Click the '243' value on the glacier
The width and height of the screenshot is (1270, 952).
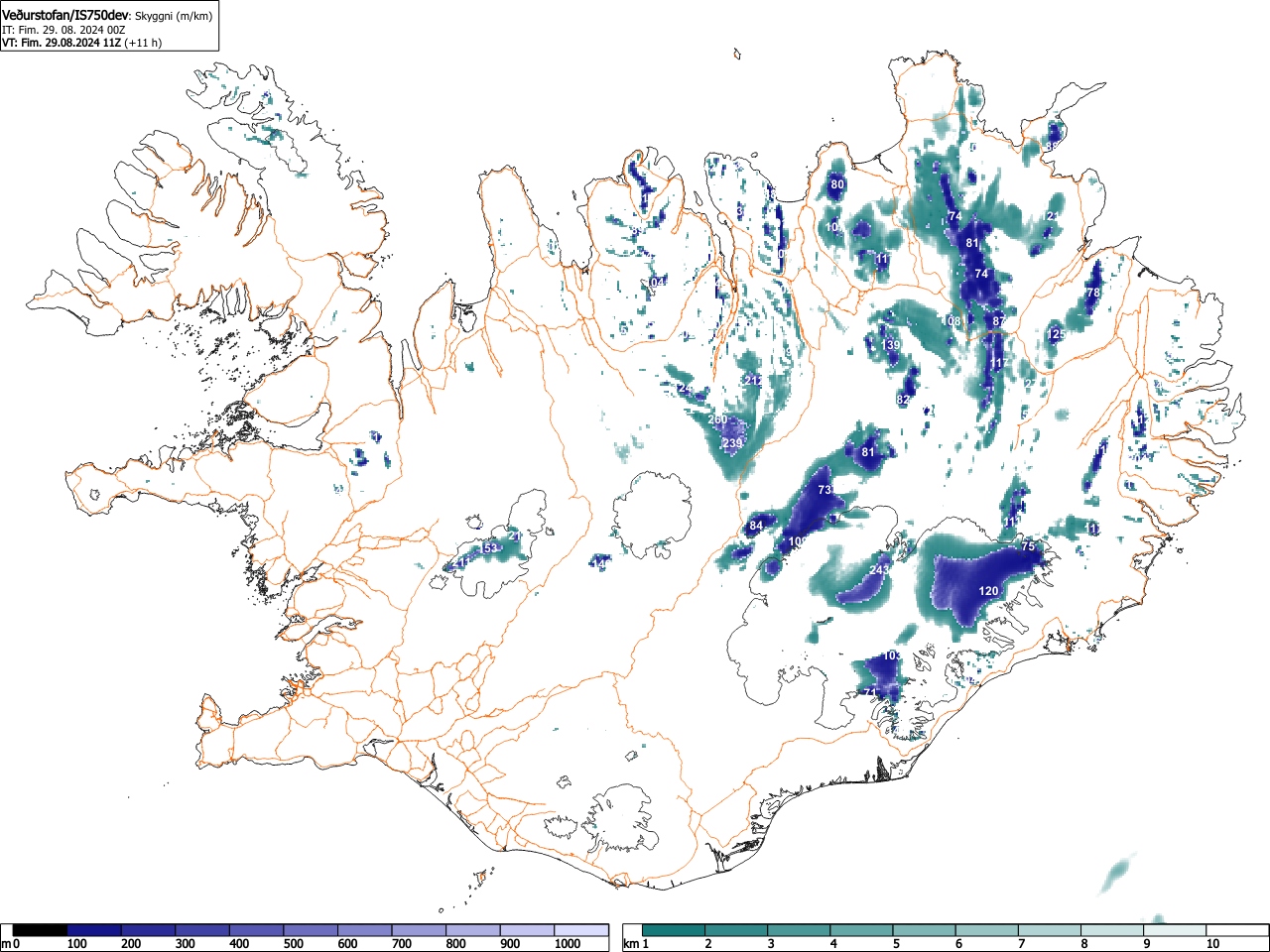point(879,570)
